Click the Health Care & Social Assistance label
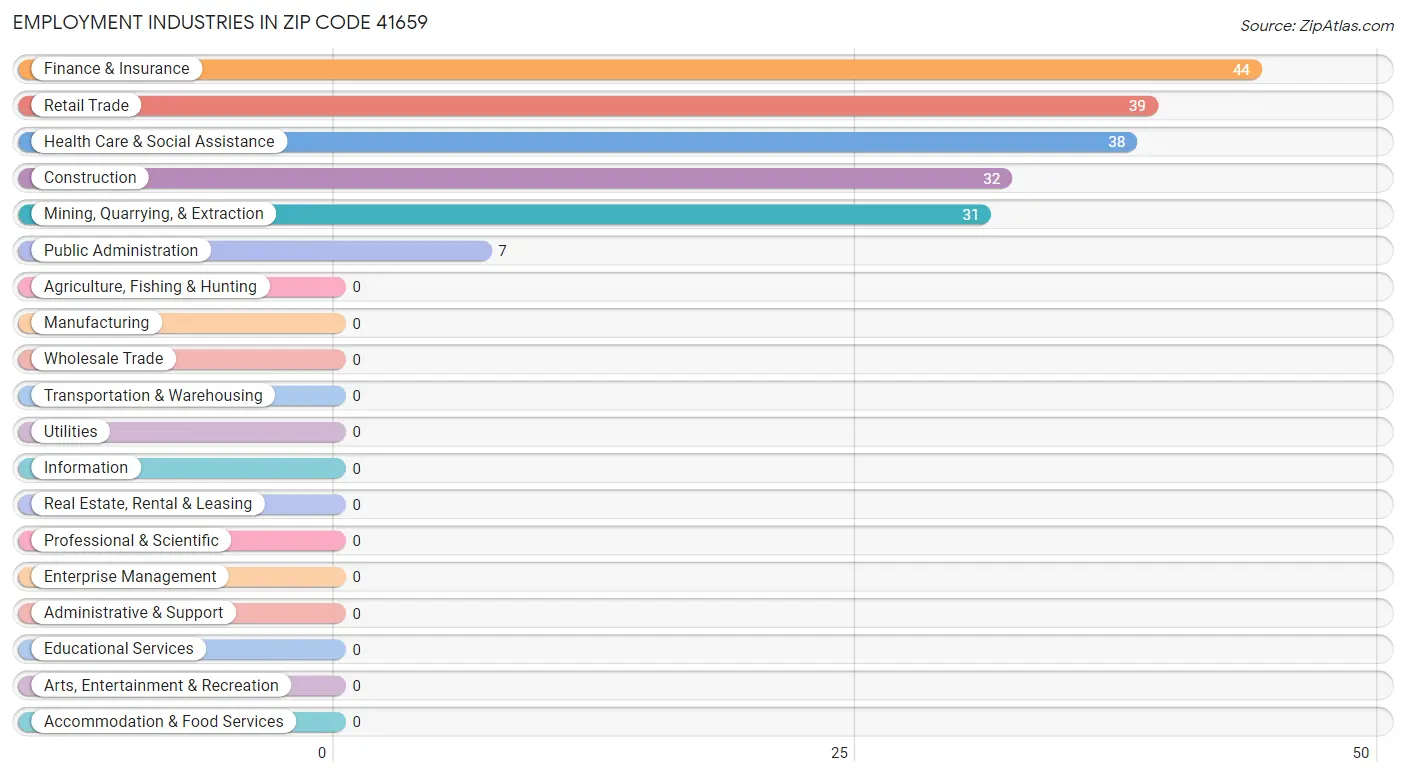Viewport: 1406px width, 776px height. 159,142
